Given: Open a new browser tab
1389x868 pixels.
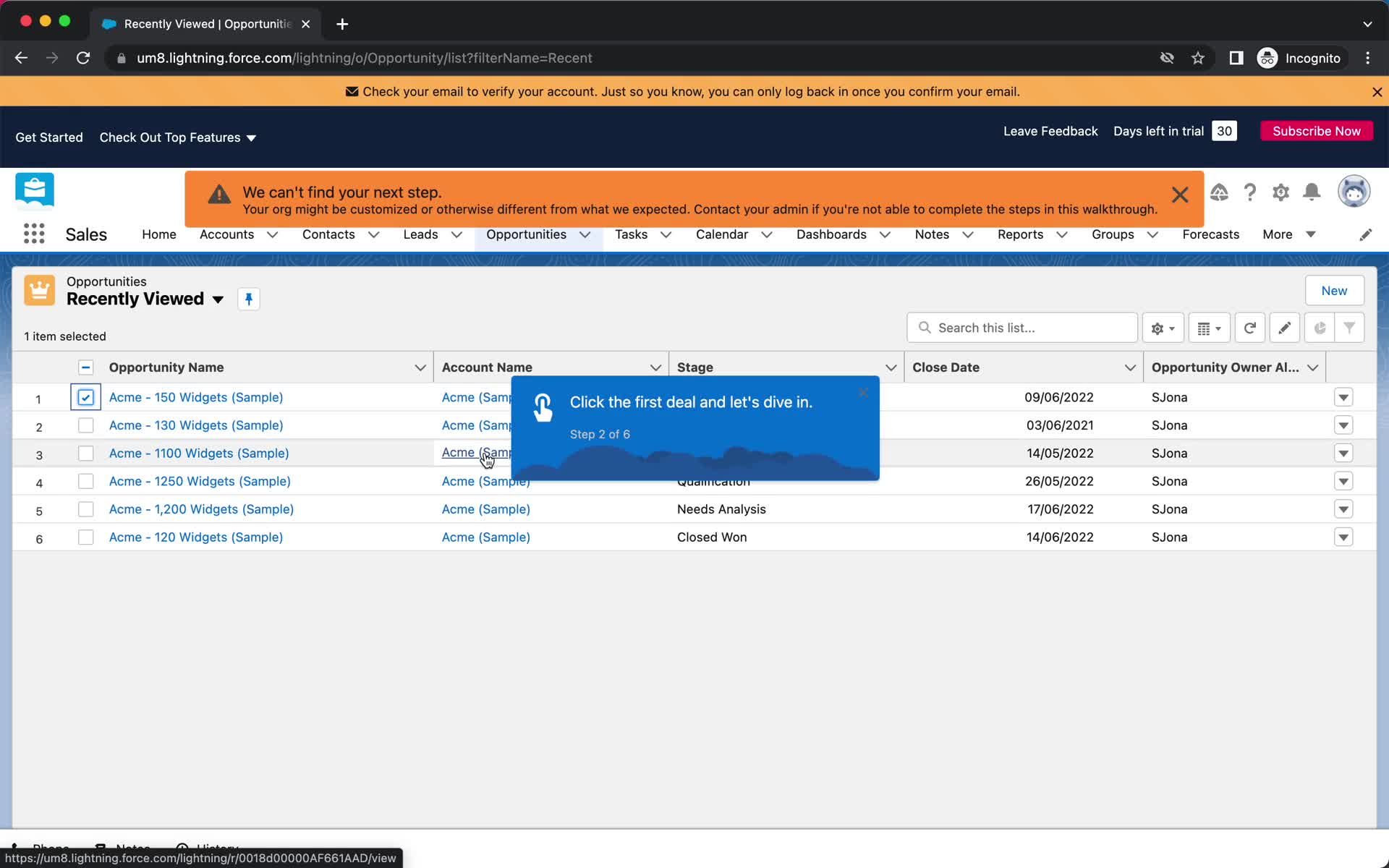Looking at the screenshot, I should point(342,24).
